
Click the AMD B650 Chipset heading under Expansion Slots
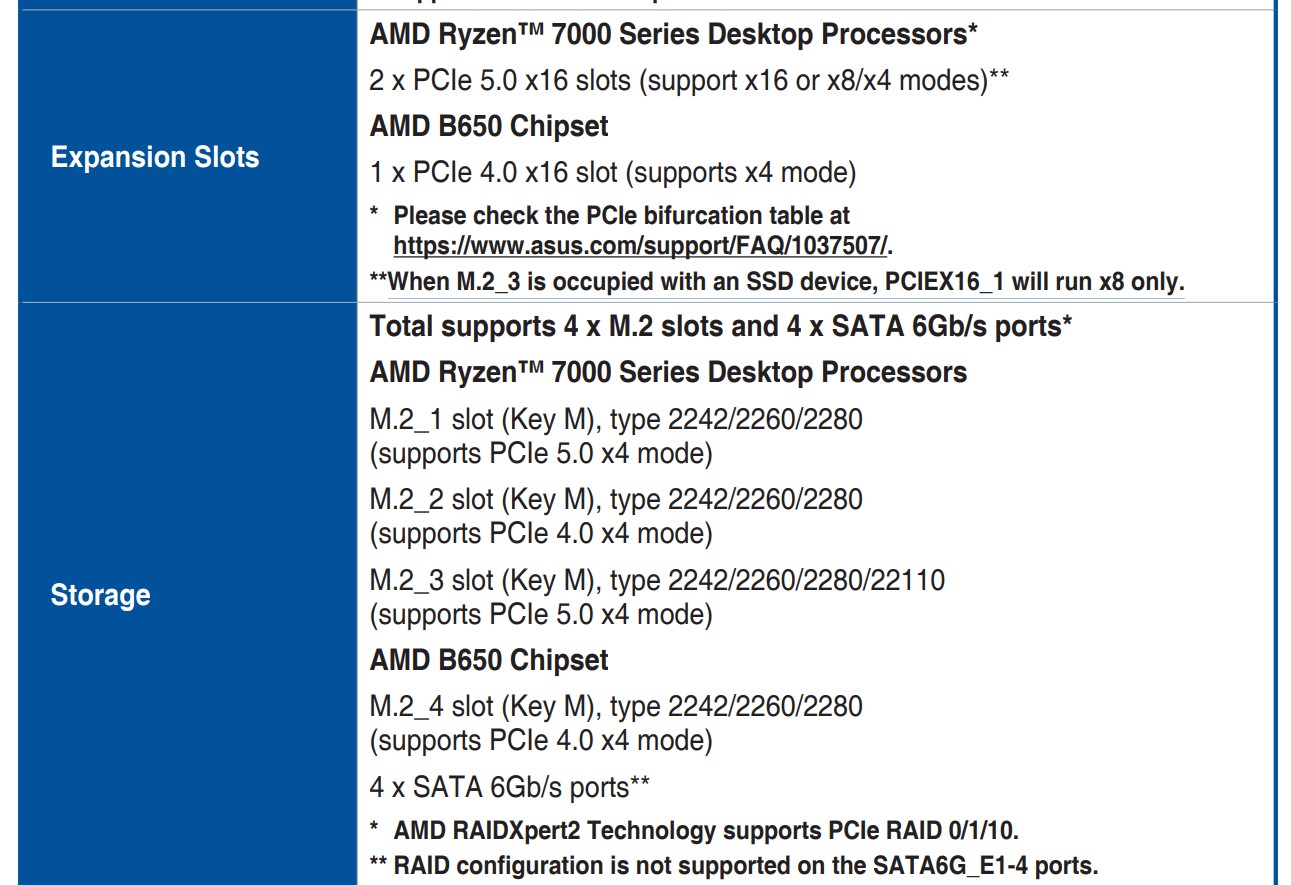[489, 126]
